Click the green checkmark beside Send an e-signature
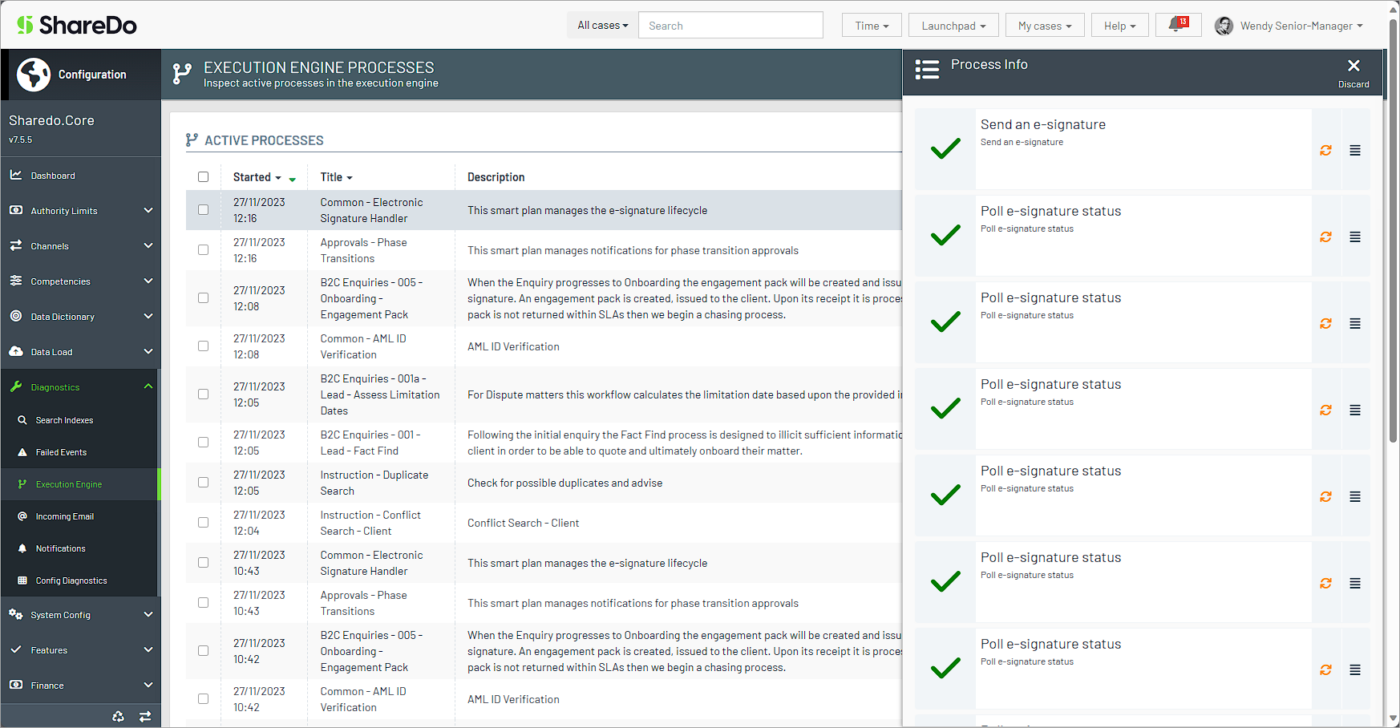Image resolution: width=1400 pixels, height=728 pixels. coord(945,150)
